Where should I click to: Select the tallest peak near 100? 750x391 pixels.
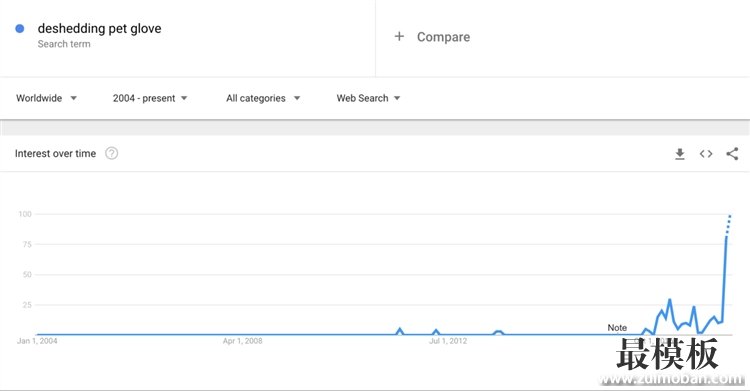click(730, 216)
